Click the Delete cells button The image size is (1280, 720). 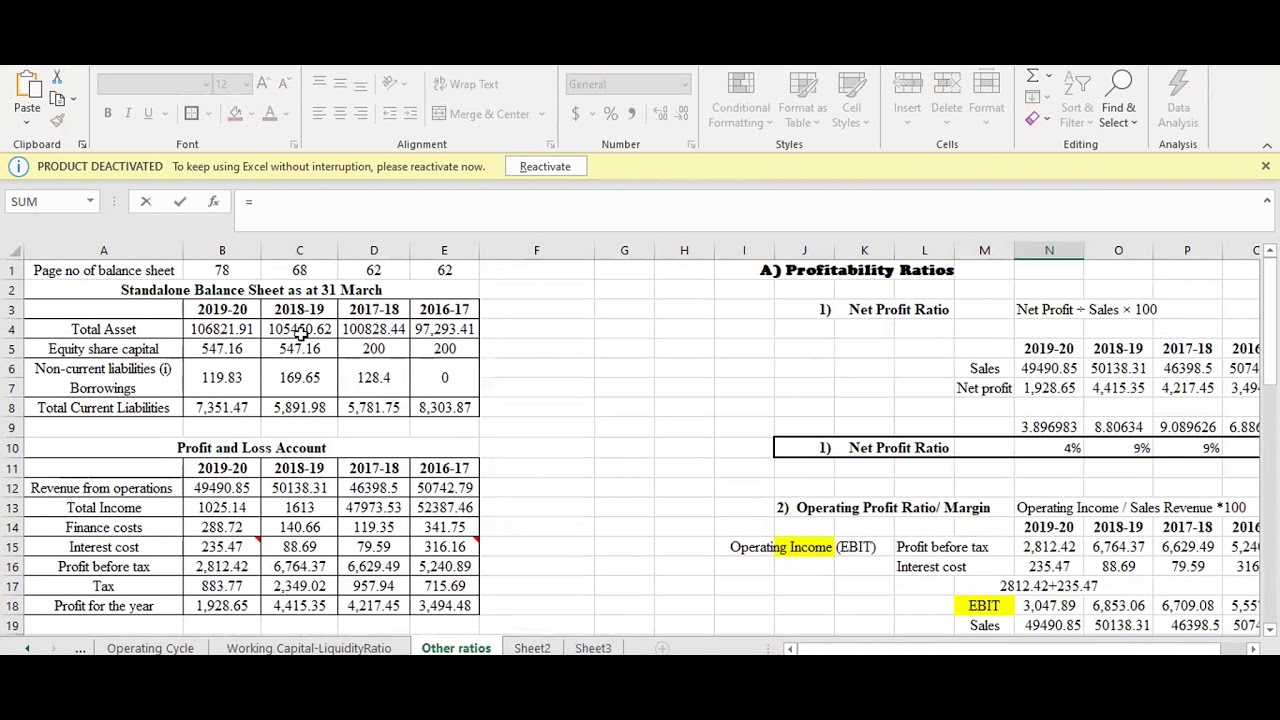click(946, 100)
